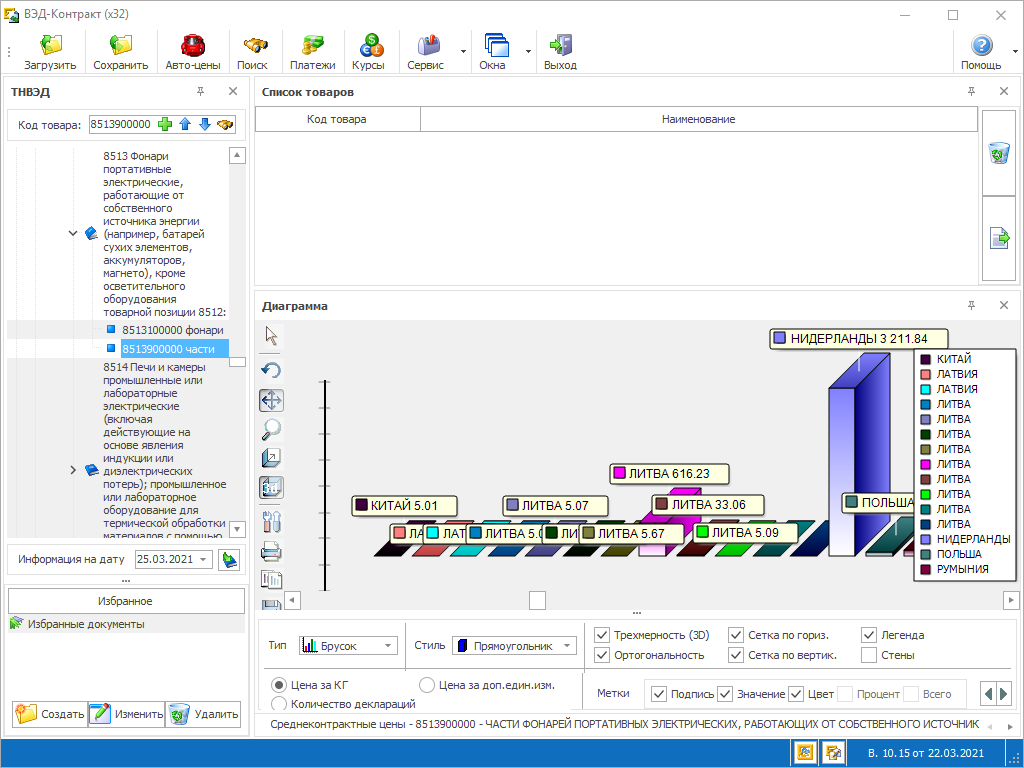Select tree item 8513100000 фонари
Viewport: 1024px width, 768px height.
point(172,330)
